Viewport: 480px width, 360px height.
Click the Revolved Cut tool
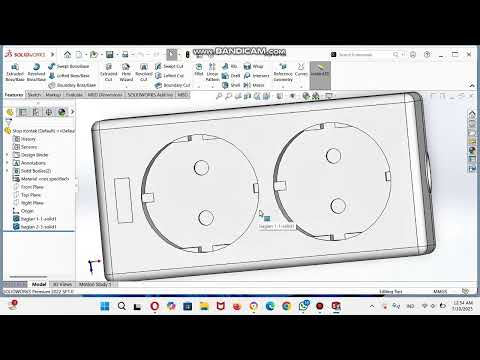(144, 72)
